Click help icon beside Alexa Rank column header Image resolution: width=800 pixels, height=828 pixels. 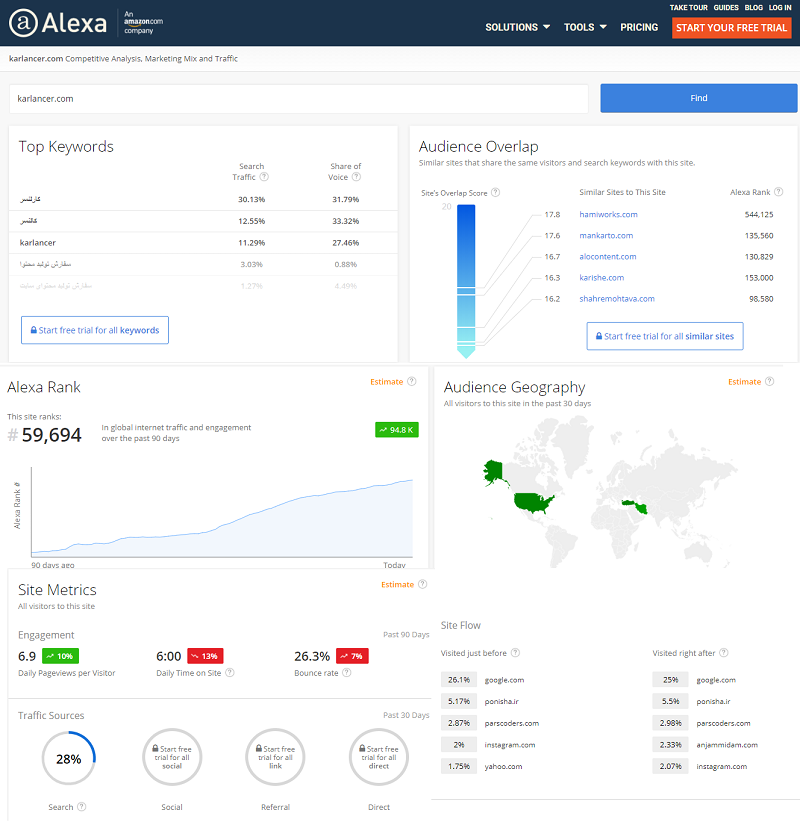coord(778,192)
